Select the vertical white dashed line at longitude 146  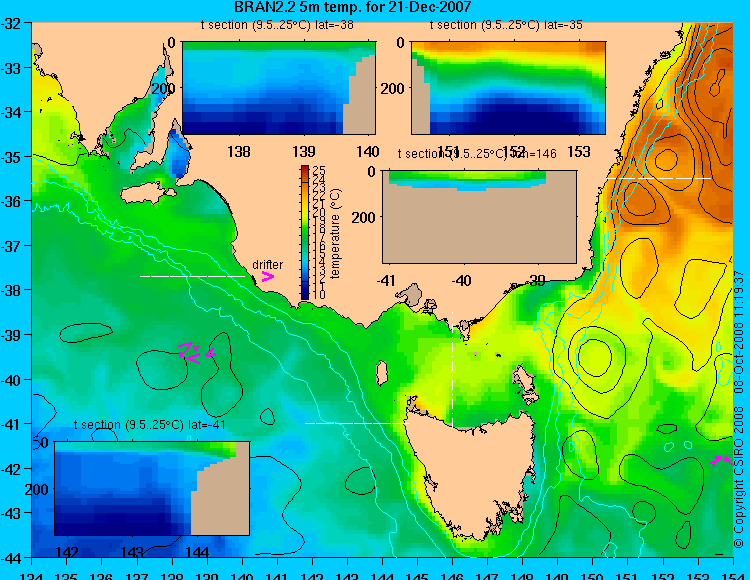[x=452, y=369]
